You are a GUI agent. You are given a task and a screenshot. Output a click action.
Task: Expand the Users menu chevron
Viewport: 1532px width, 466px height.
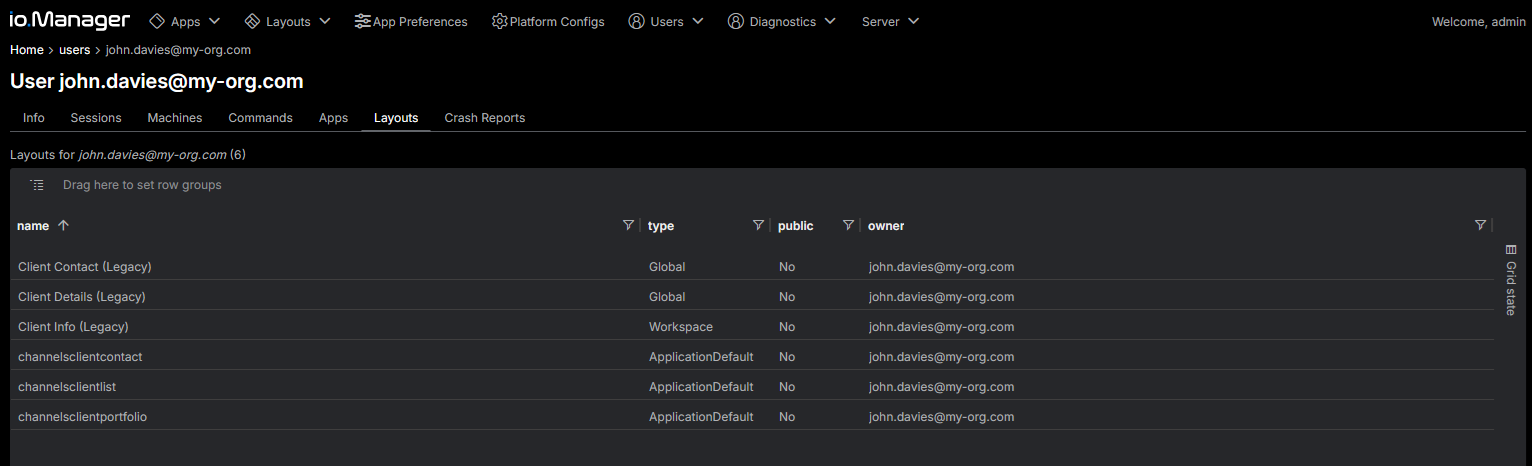697,21
